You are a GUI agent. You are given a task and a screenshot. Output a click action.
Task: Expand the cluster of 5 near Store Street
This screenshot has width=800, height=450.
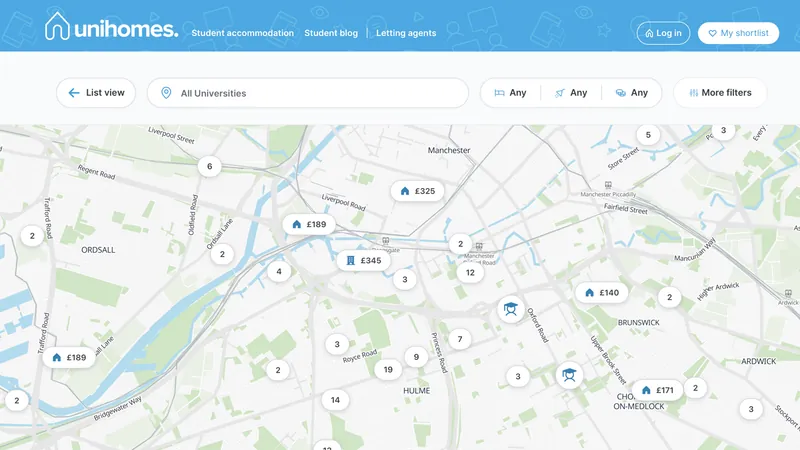(648, 135)
